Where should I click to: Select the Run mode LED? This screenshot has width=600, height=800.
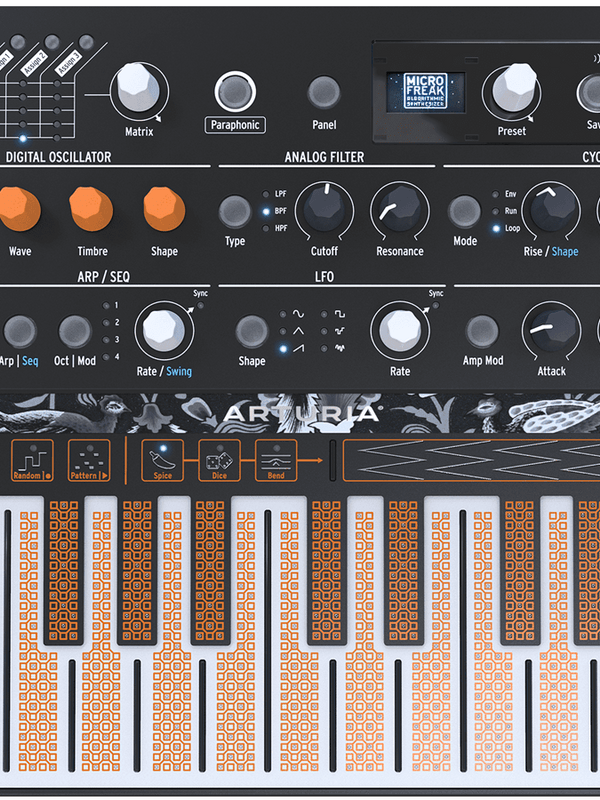click(495, 211)
